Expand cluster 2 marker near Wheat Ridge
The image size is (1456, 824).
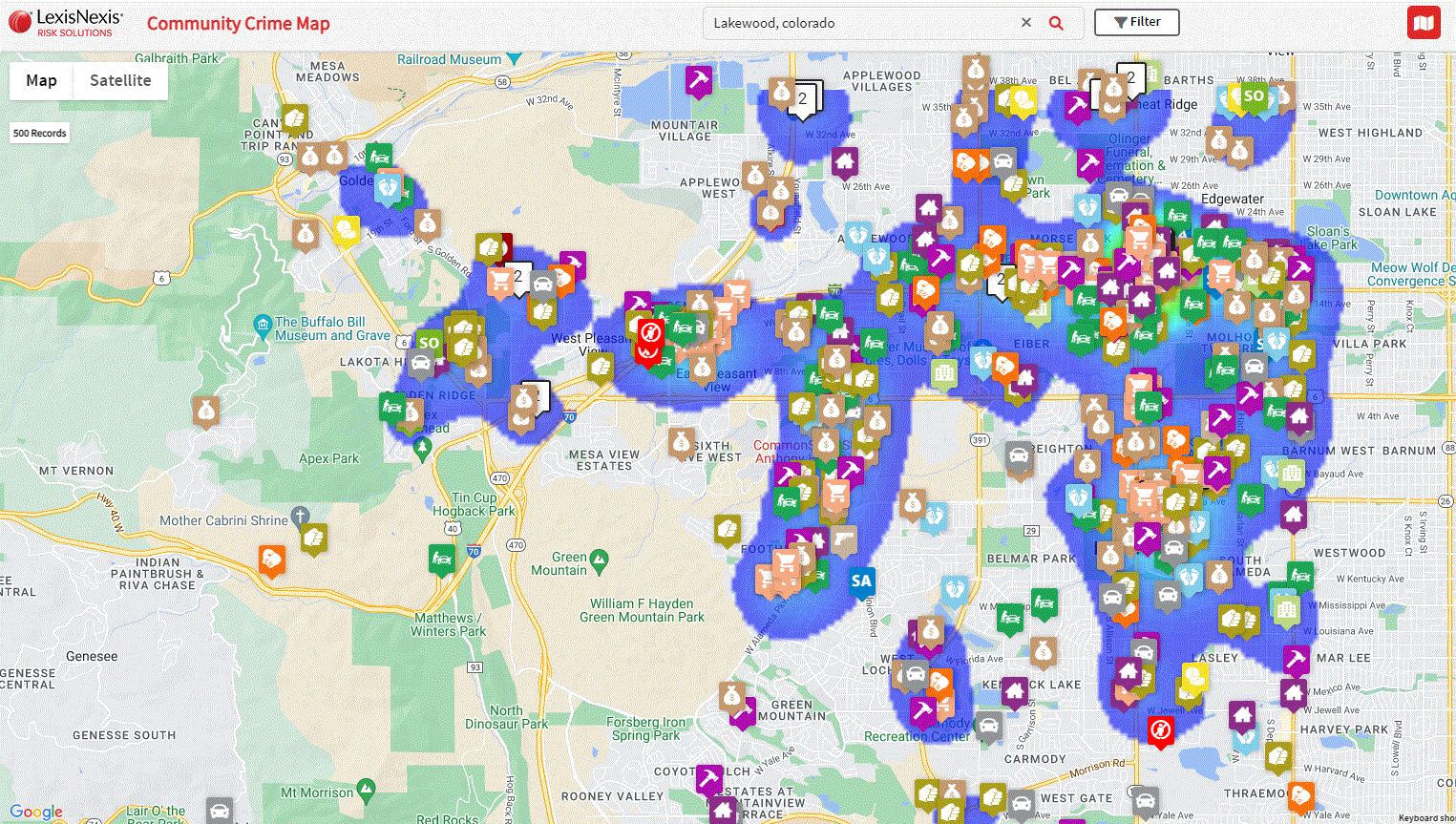(x=1131, y=78)
